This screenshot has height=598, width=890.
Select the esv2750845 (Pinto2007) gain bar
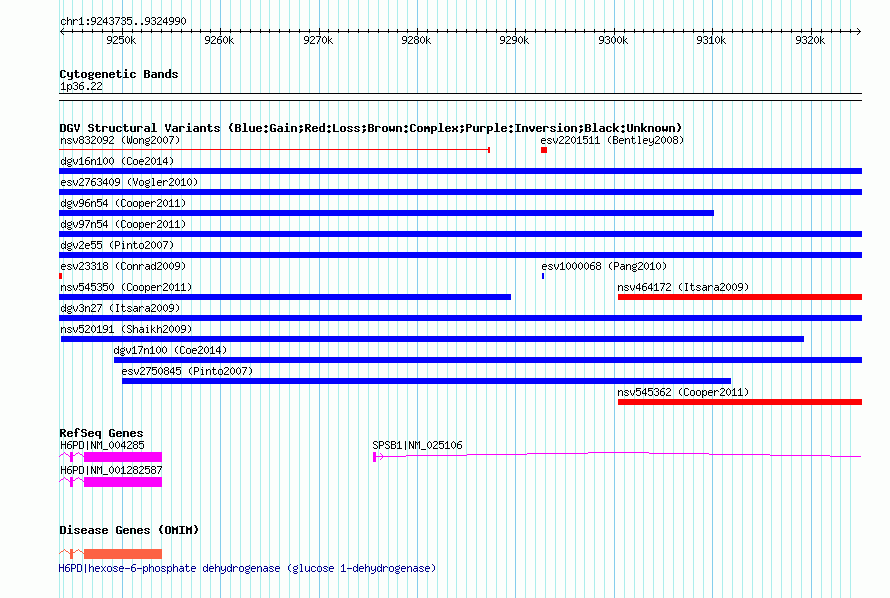(x=426, y=381)
